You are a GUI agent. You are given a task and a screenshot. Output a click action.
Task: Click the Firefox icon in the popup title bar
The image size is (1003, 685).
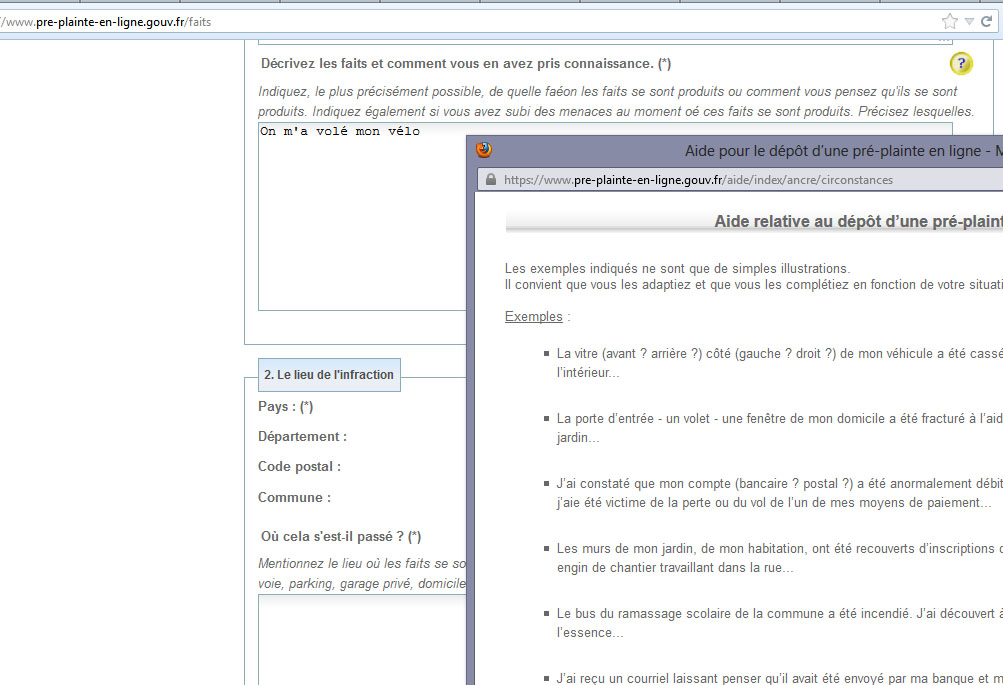pyautogui.click(x=484, y=150)
